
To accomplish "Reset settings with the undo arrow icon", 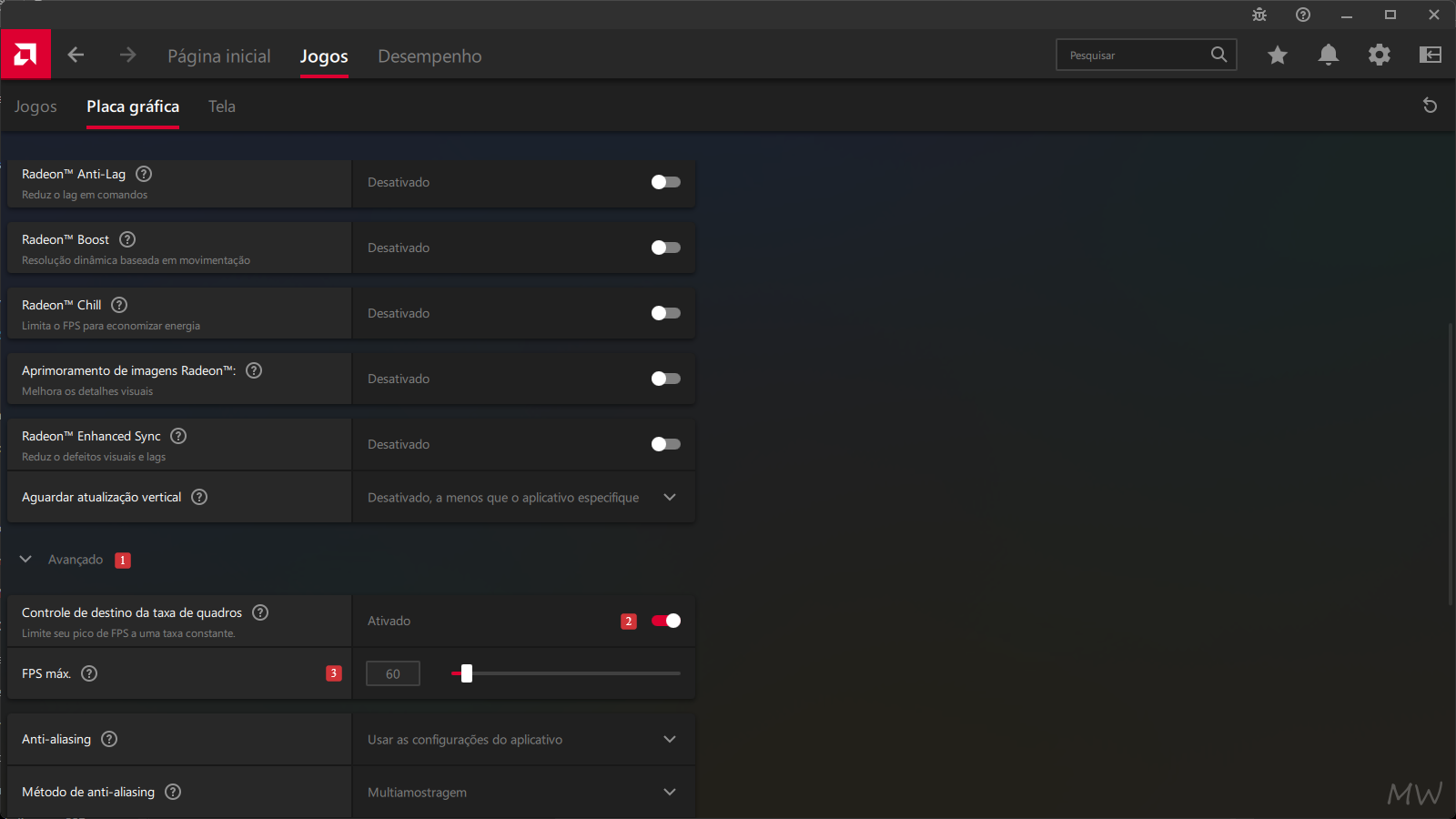I will tap(1430, 106).
